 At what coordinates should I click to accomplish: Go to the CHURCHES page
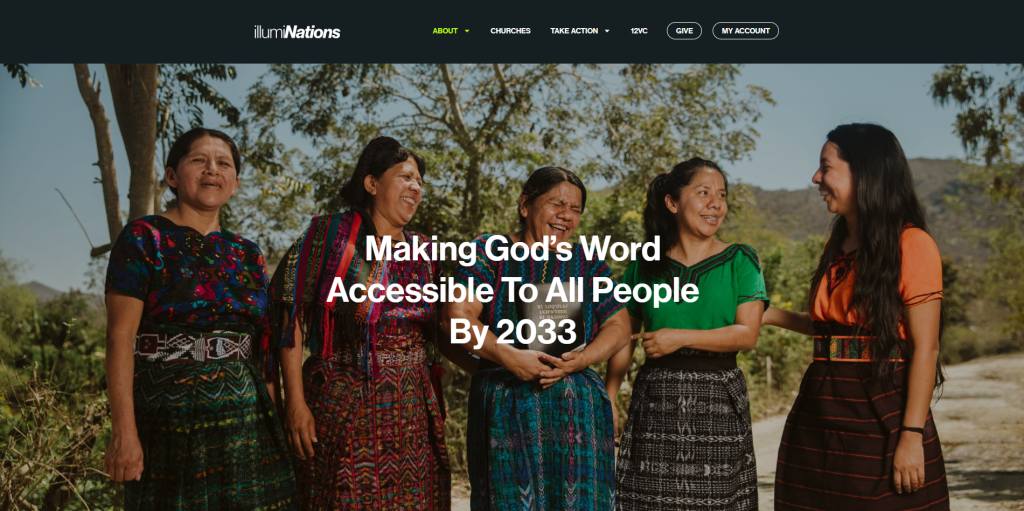pos(510,31)
